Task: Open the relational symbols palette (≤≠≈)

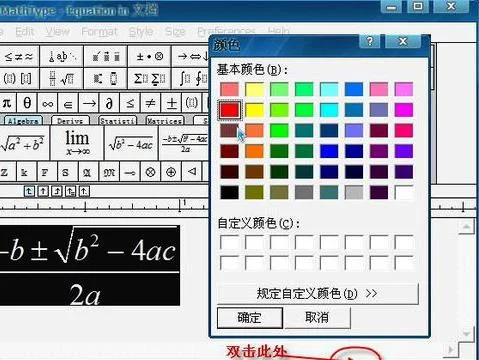Action: pyautogui.click(x=19, y=57)
